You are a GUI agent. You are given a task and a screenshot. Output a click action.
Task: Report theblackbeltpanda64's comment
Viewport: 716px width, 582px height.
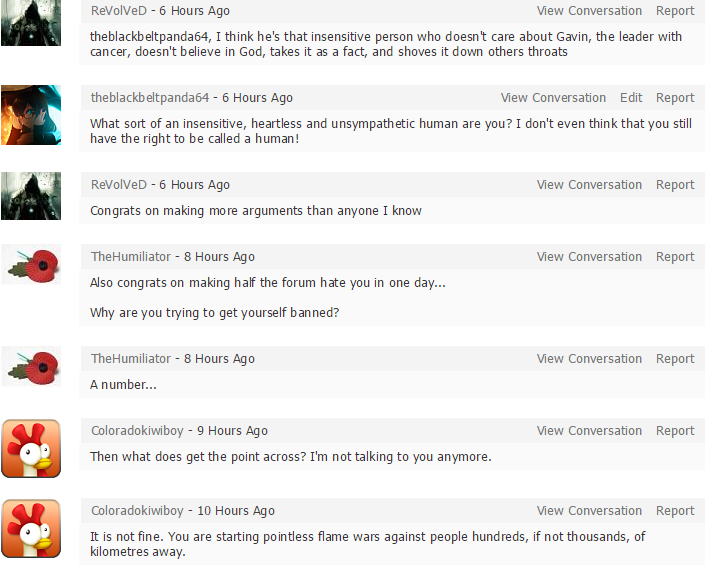tap(675, 98)
